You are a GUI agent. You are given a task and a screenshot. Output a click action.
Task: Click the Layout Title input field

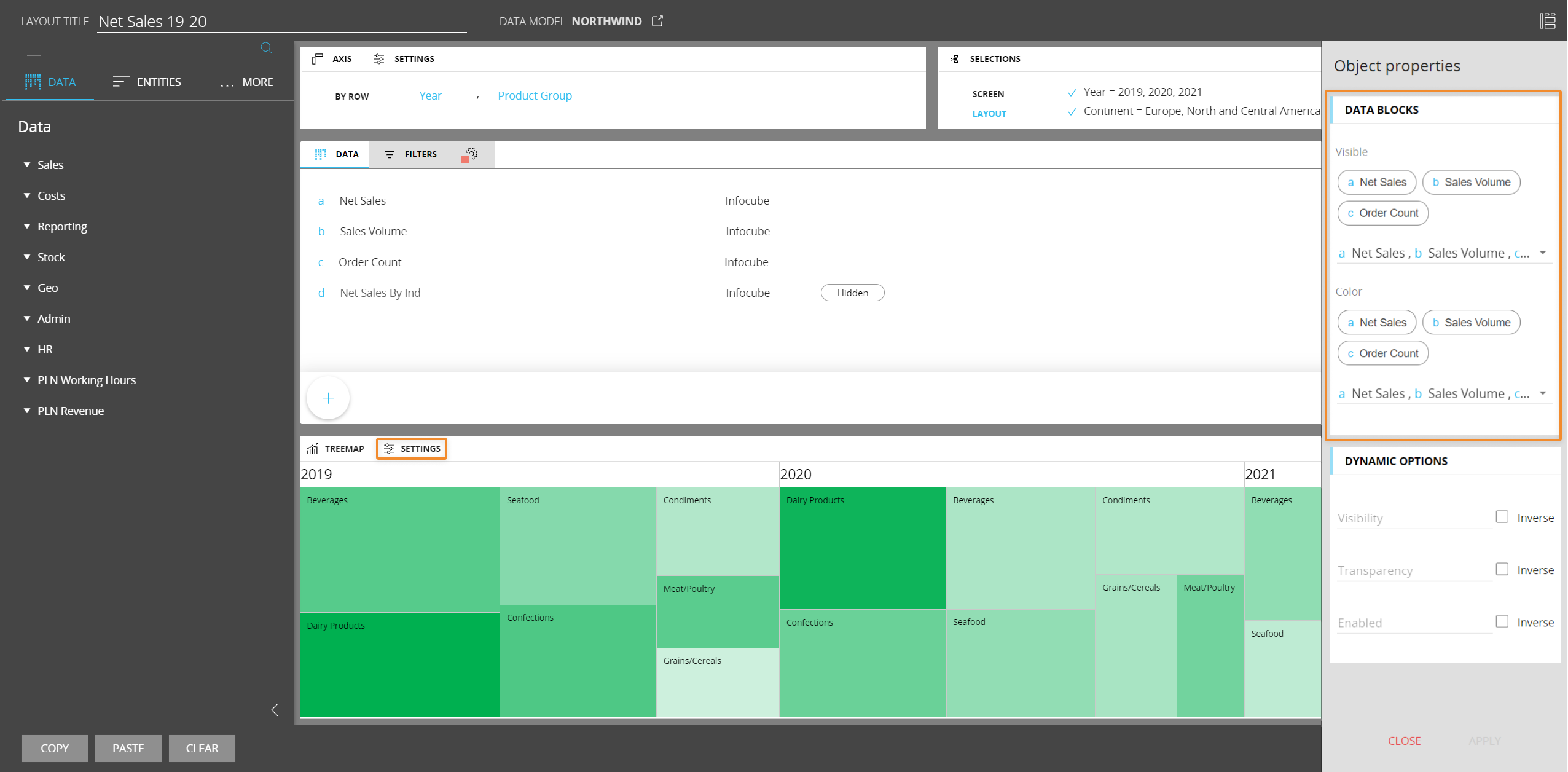coord(281,22)
